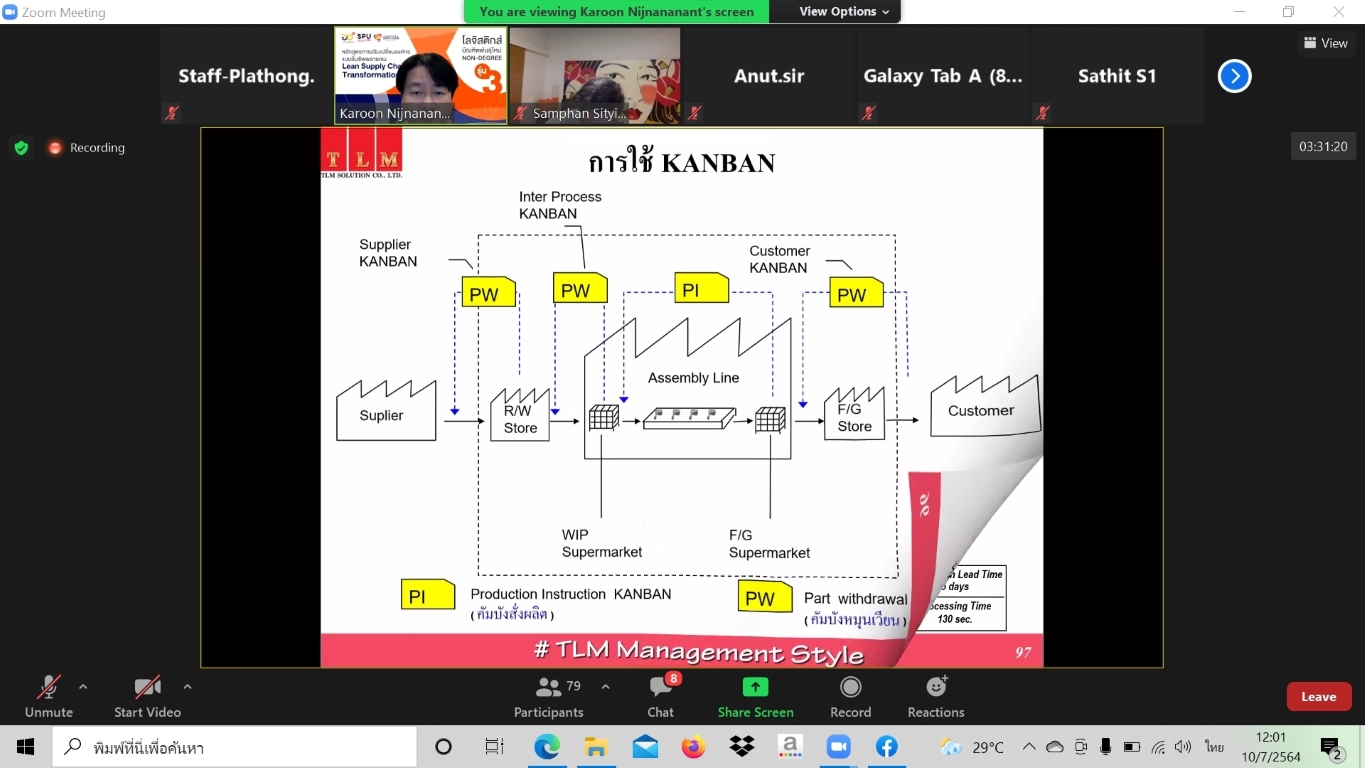The image size is (1365, 768).
Task: Click Zoom Meeting title bar icon
Action: coord(10,11)
